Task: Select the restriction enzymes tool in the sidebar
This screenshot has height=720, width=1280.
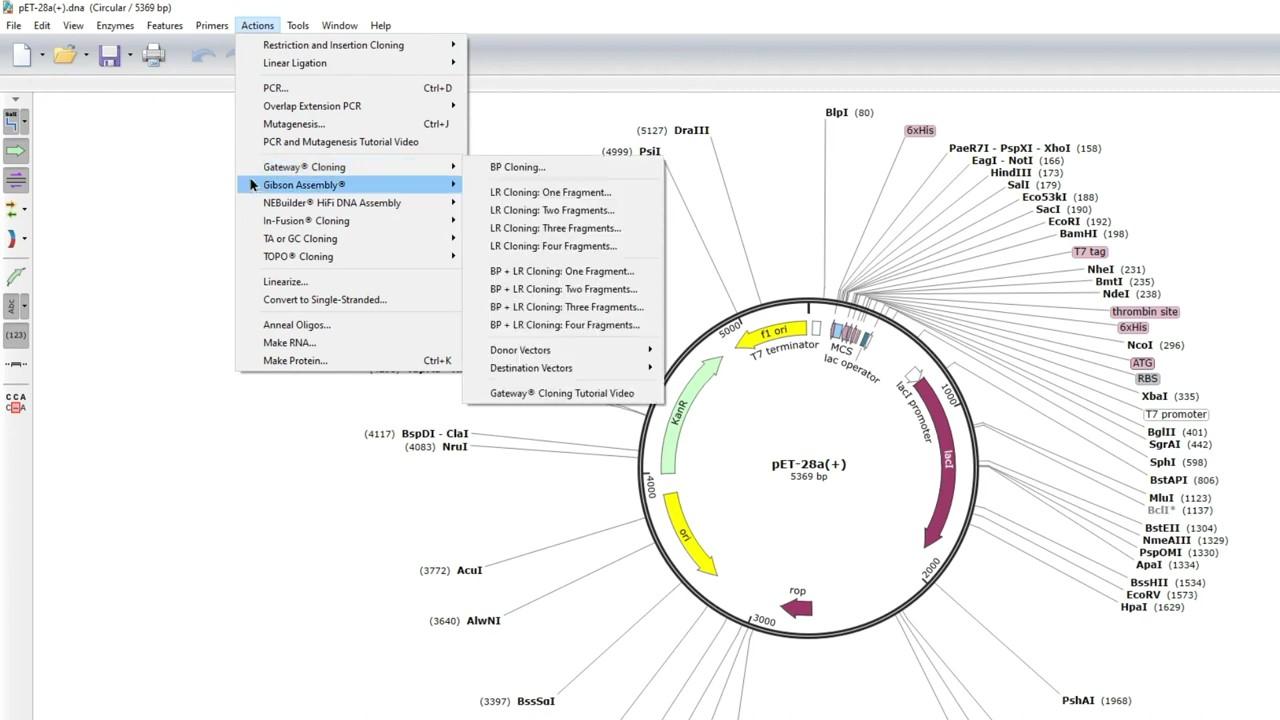Action: coord(14,122)
